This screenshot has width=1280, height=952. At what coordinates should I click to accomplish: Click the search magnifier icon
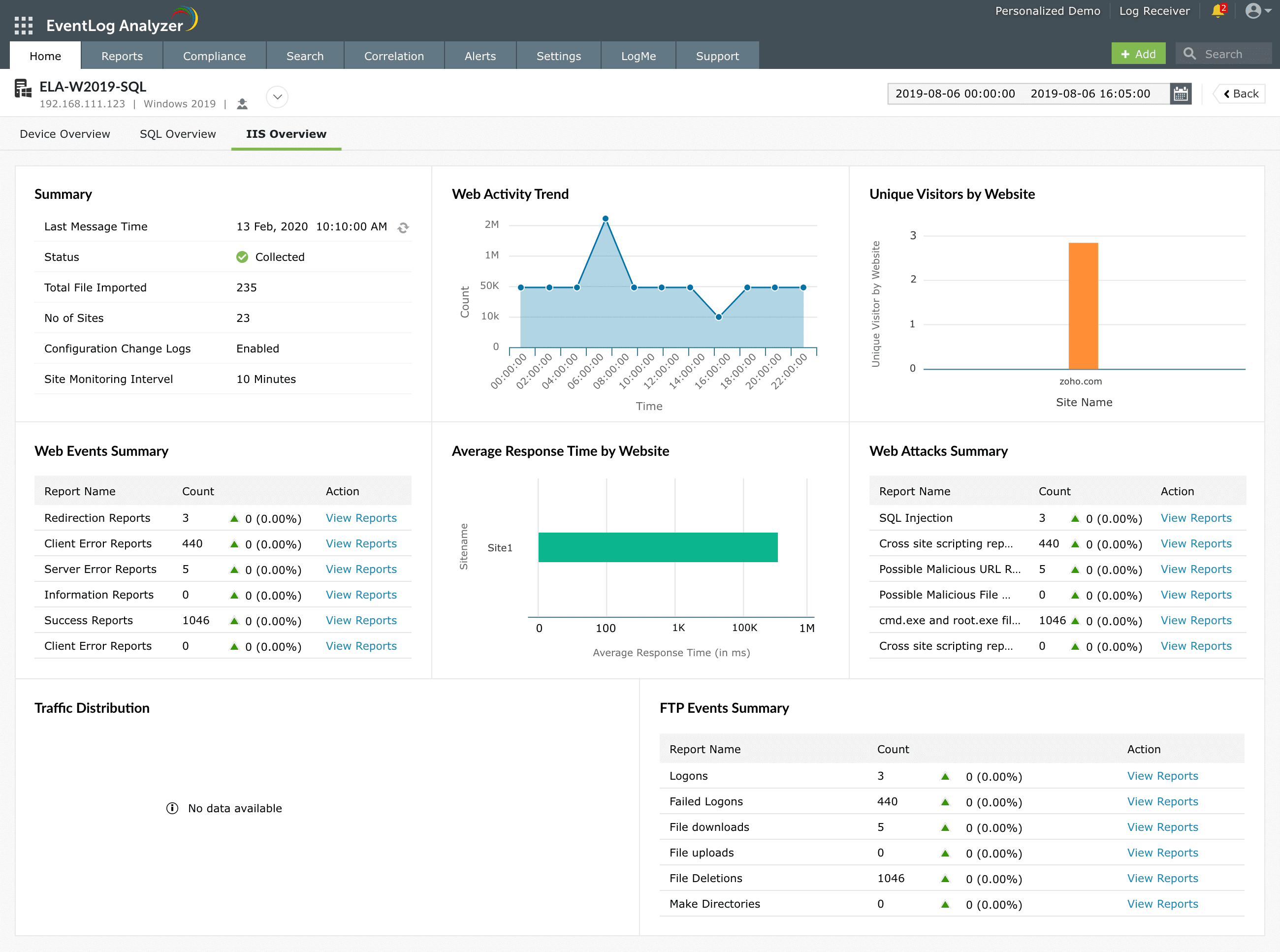tap(1189, 54)
